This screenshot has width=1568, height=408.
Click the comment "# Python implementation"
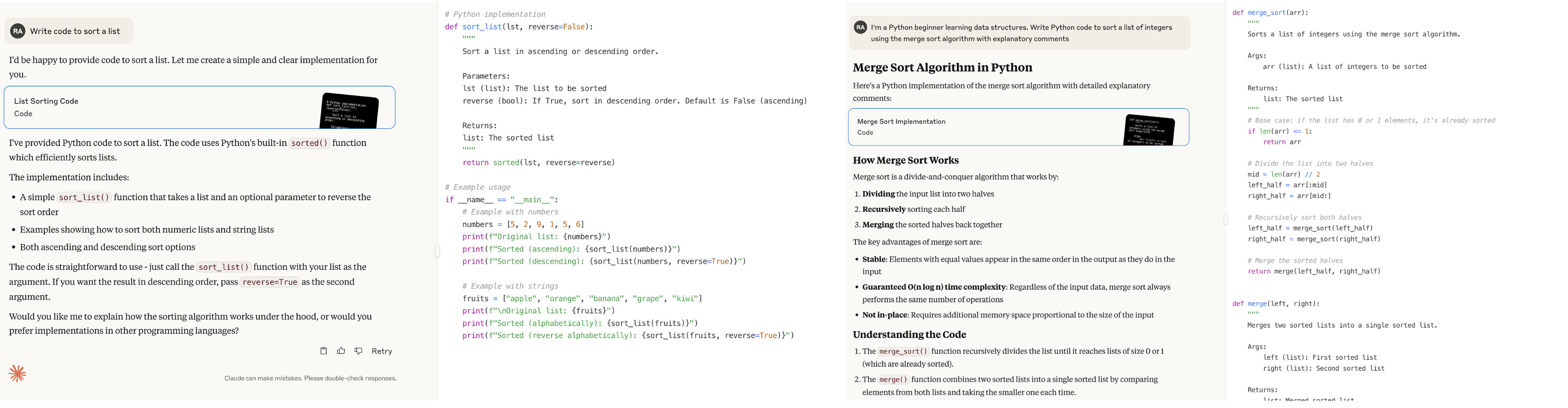pos(495,14)
